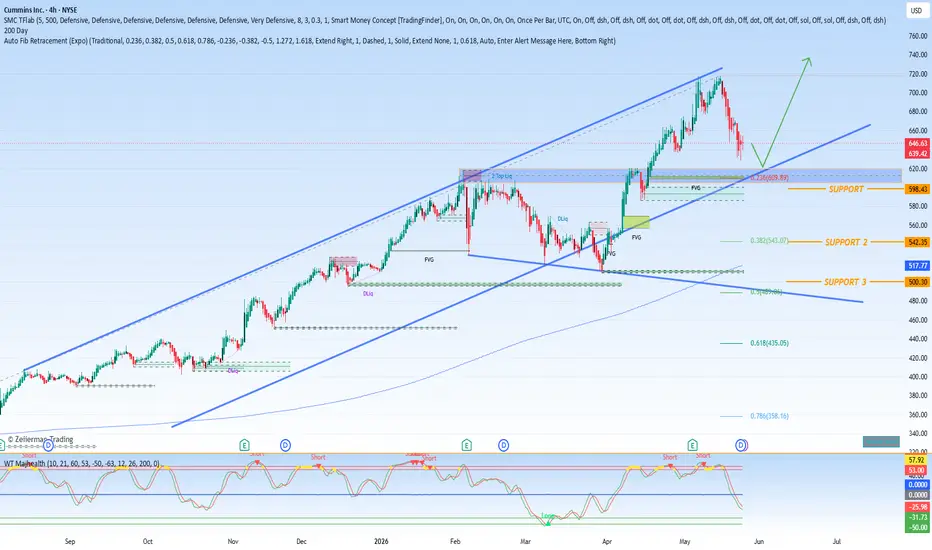Click the dividend D marker in late November
The height and width of the screenshot is (550, 932).
click(285, 445)
